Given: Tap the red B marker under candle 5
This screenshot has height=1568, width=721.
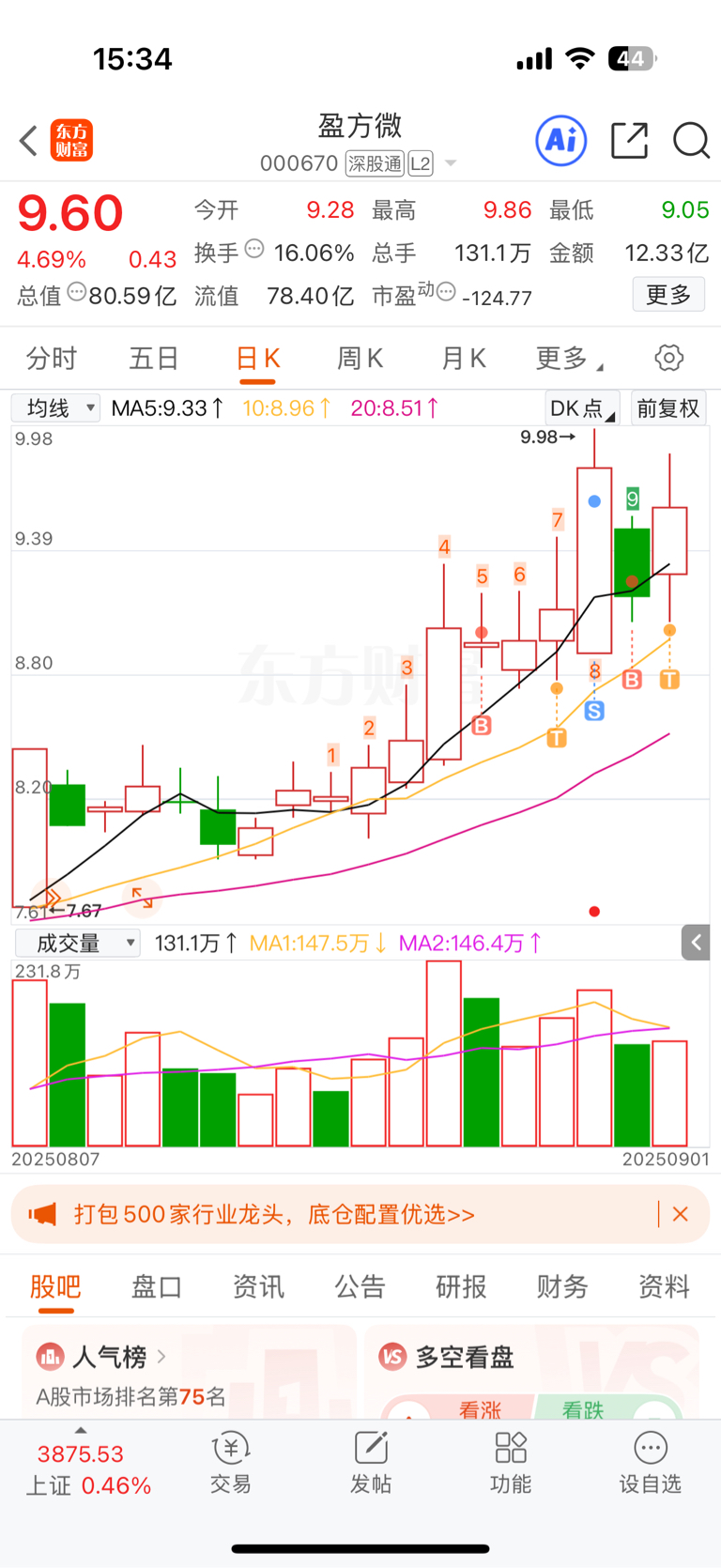Looking at the screenshot, I should (482, 725).
